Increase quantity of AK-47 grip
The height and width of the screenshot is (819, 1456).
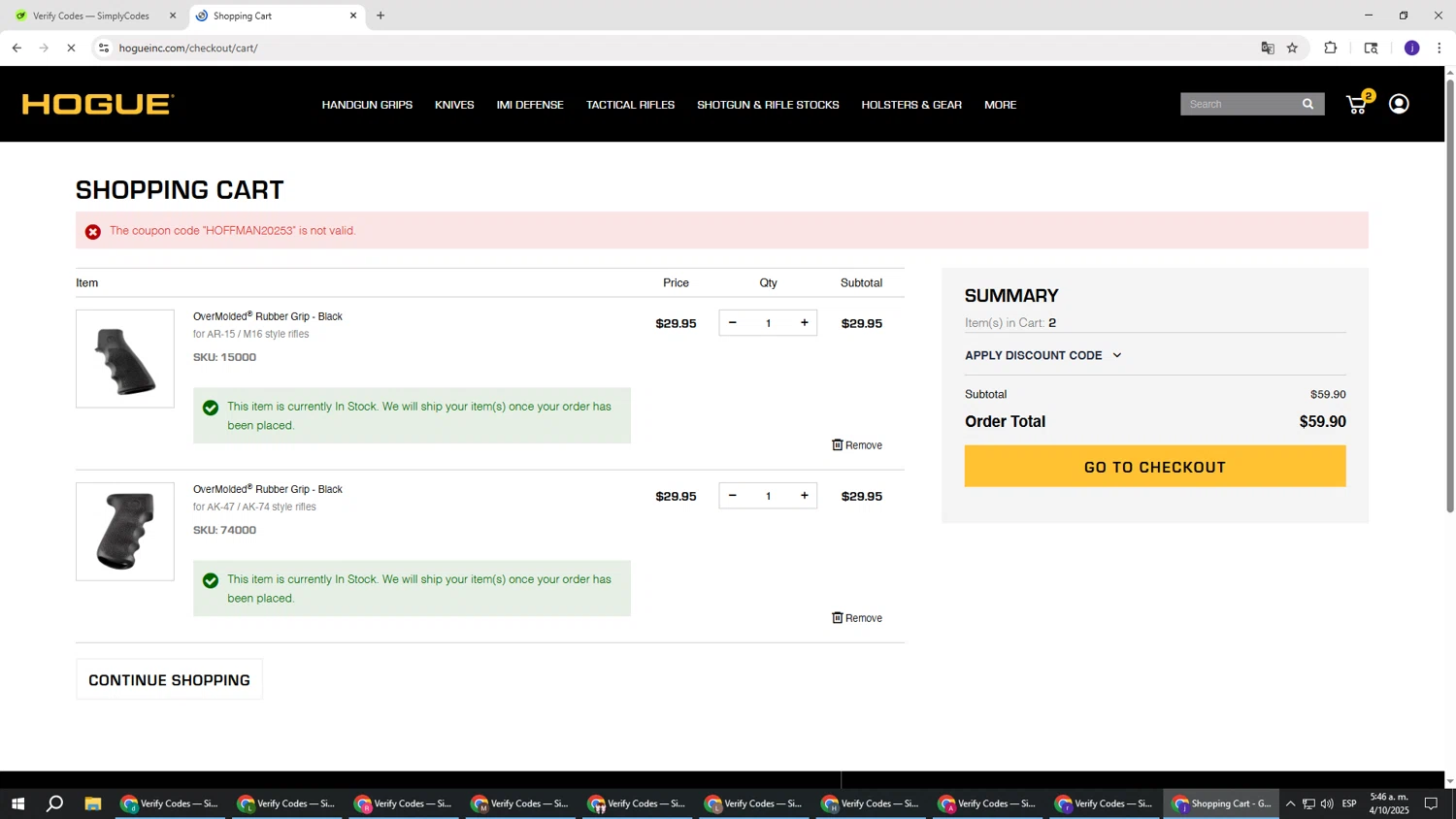point(804,496)
